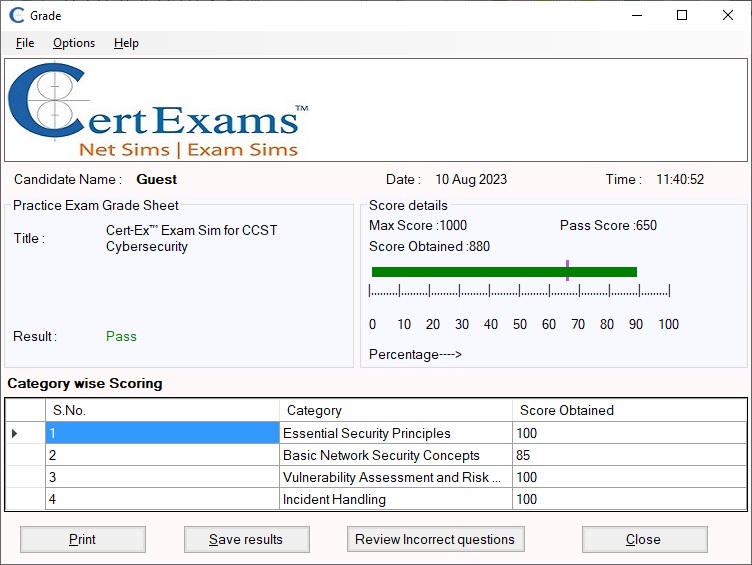Click the CertExams logo banner
Viewport: 752px width, 565px height.
160,111
